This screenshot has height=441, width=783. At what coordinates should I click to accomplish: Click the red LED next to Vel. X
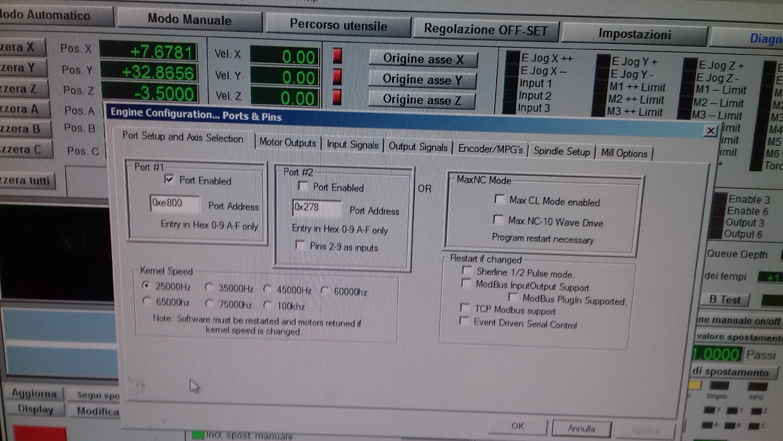[337, 54]
